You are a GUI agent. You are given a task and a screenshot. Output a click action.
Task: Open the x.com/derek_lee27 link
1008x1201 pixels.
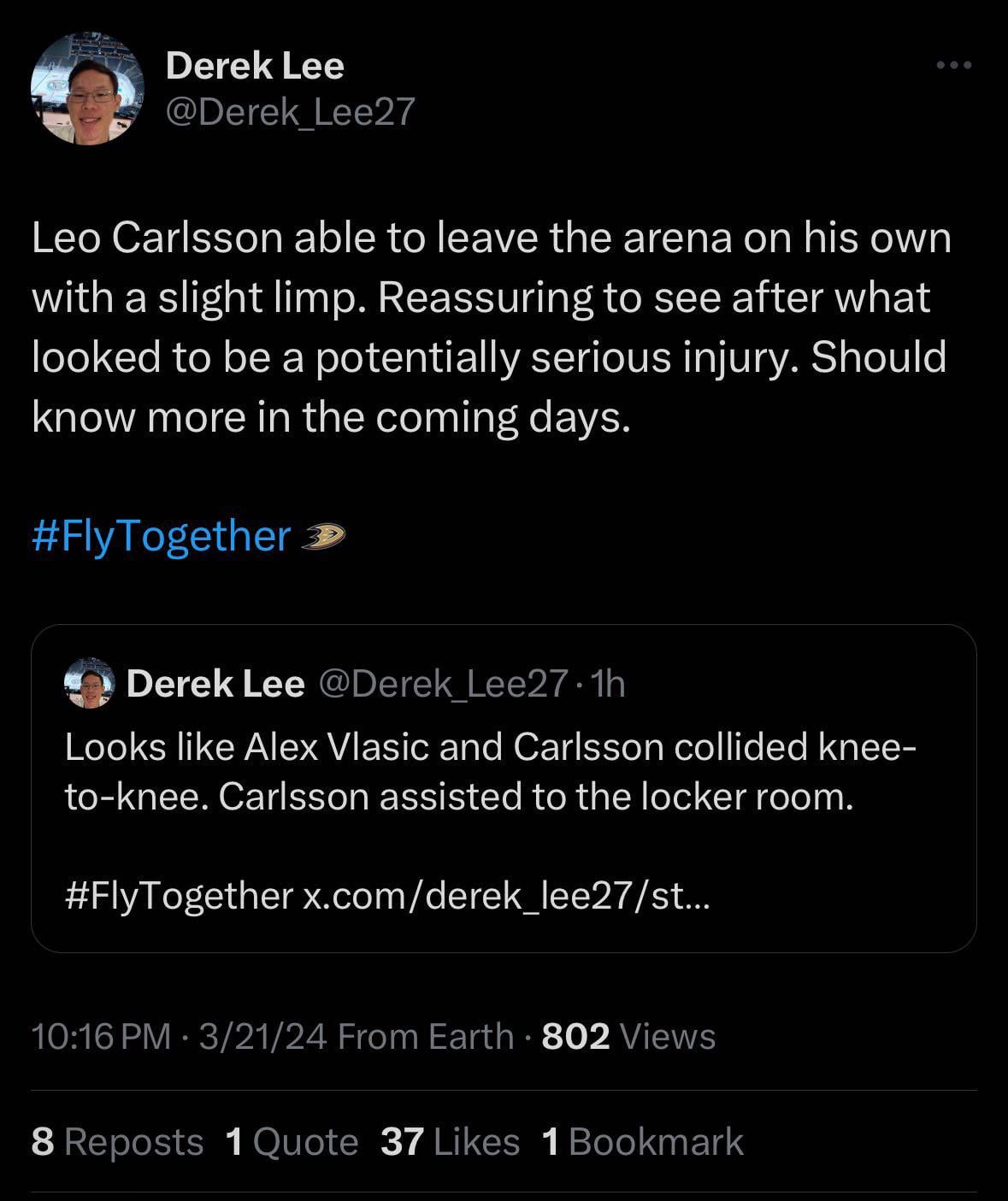click(x=506, y=896)
